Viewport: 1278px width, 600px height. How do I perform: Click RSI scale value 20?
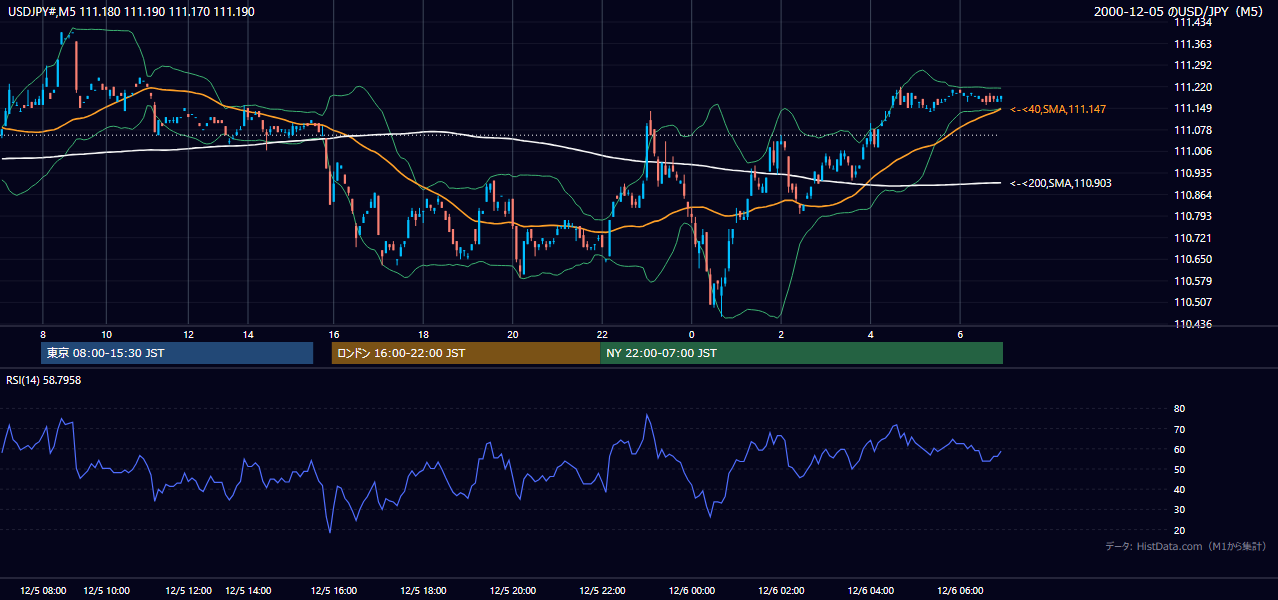pos(1179,530)
